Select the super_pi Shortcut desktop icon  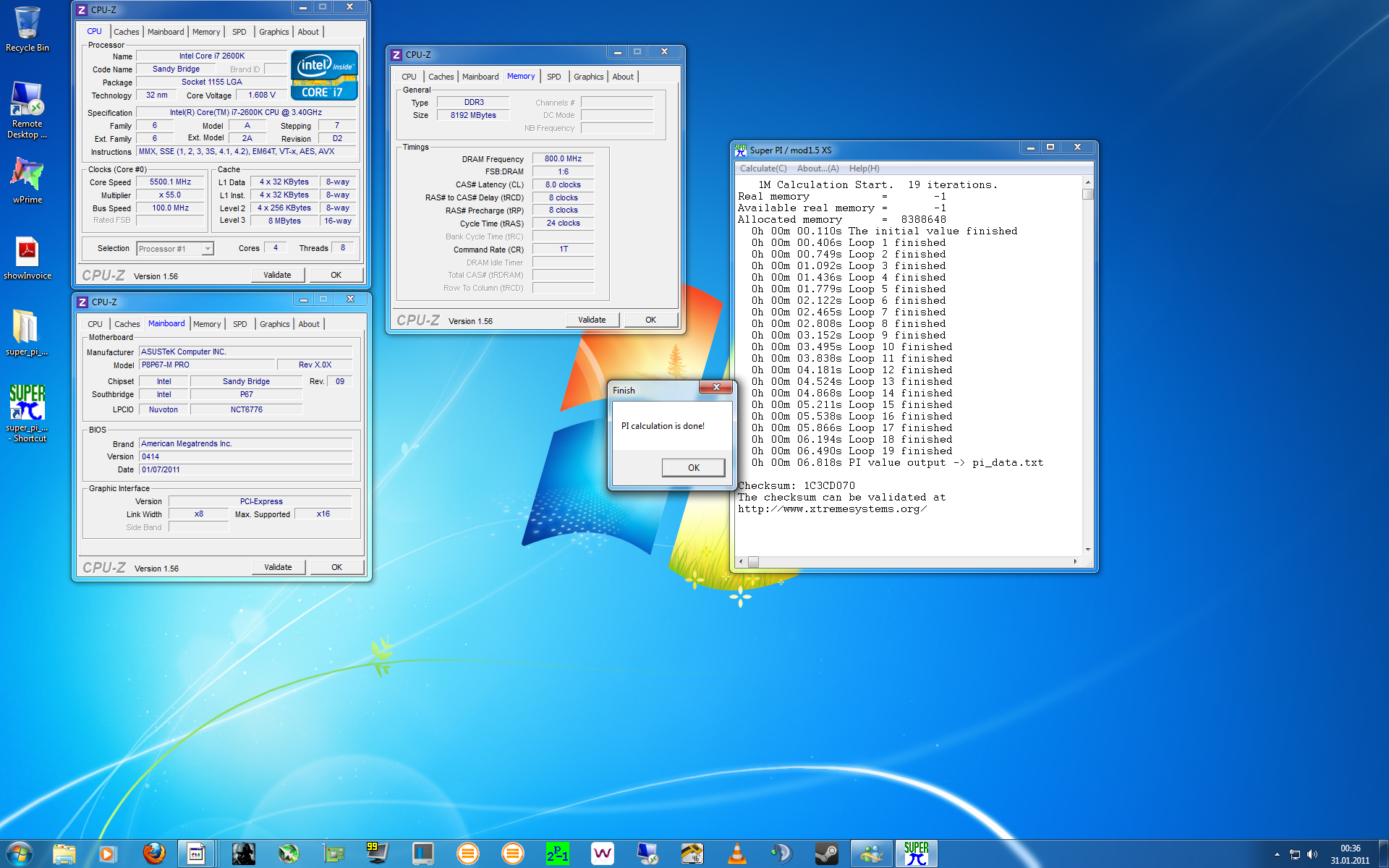click(x=27, y=412)
